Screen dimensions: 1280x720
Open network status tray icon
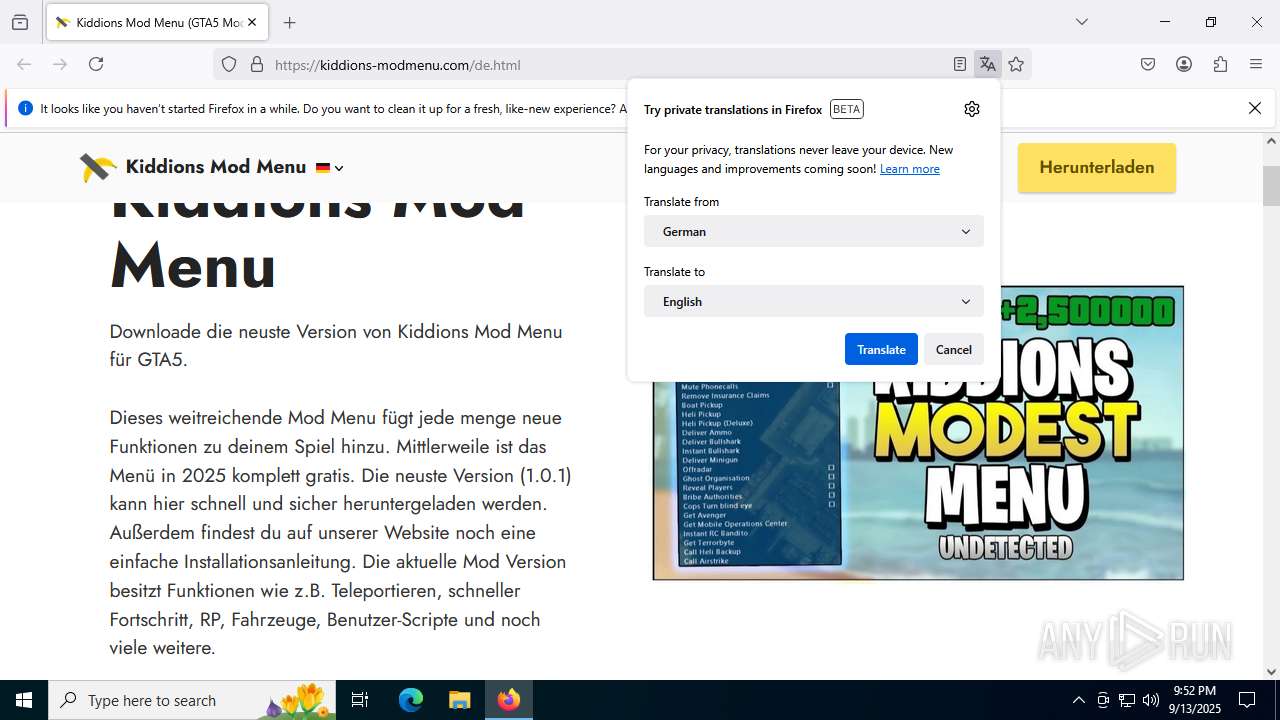click(x=1127, y=700)
